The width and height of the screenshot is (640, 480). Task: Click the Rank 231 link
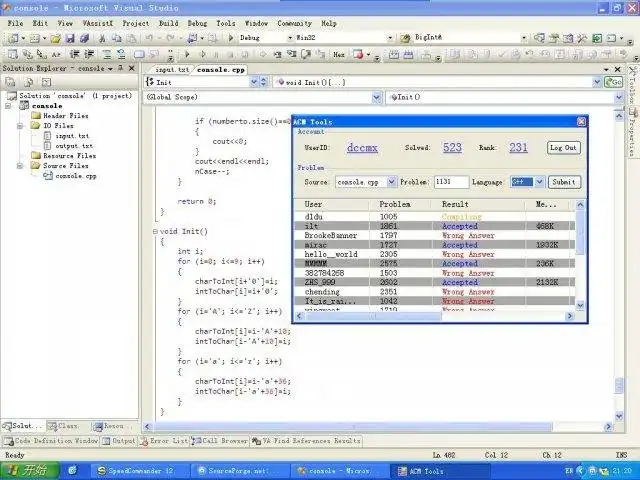click(518, 147)
